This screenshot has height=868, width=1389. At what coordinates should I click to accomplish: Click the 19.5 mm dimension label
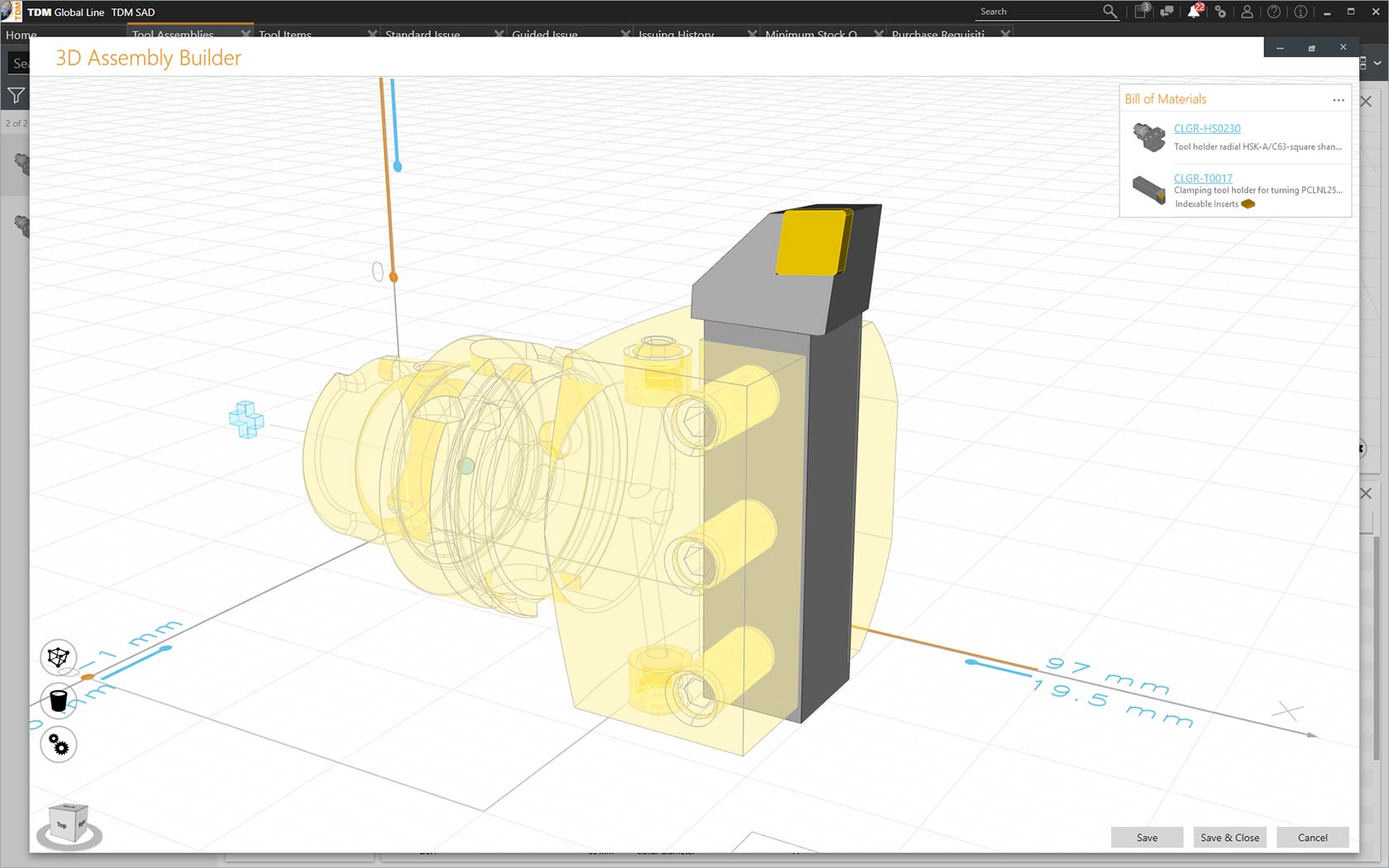1112,703
